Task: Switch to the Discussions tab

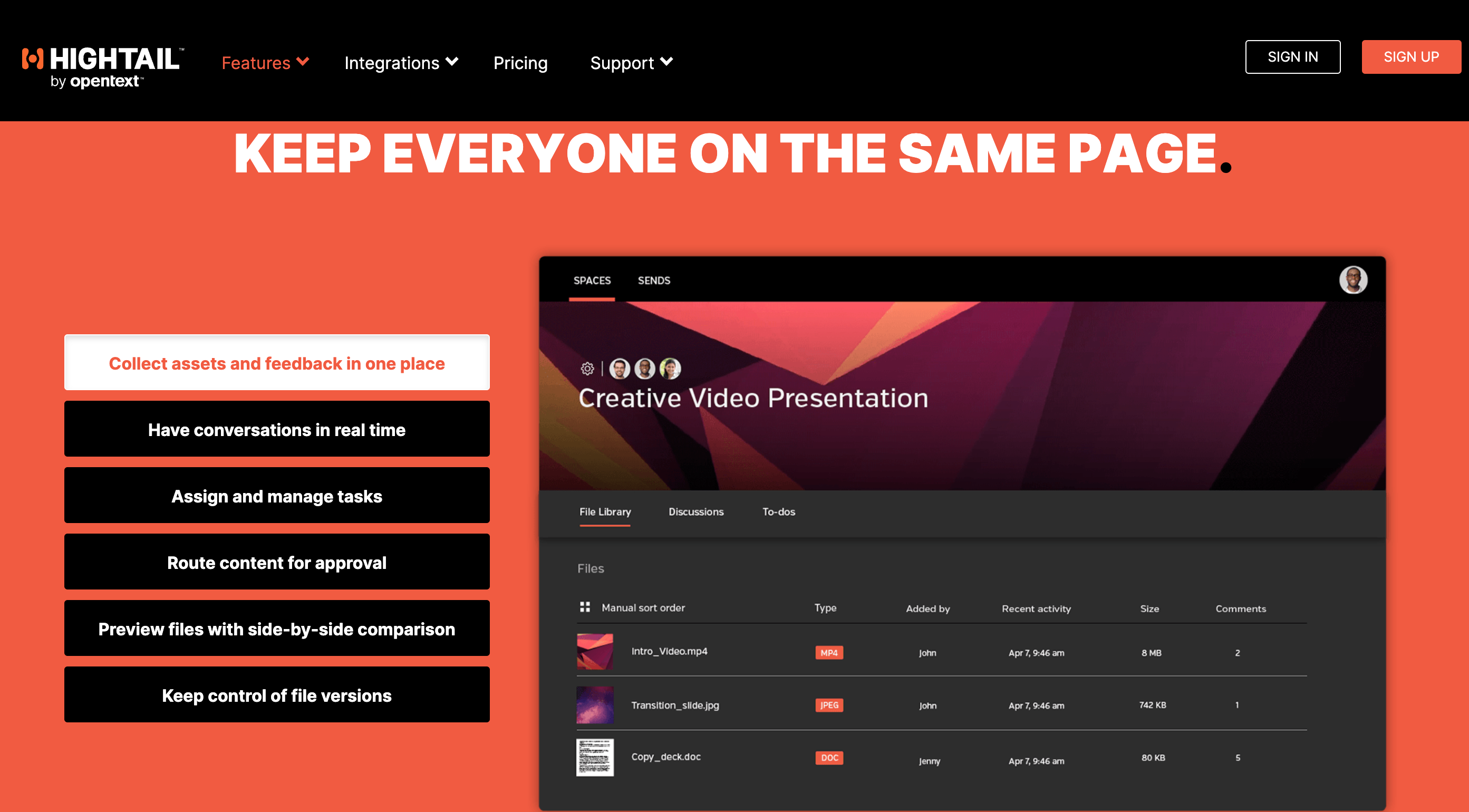Action: 696,511
